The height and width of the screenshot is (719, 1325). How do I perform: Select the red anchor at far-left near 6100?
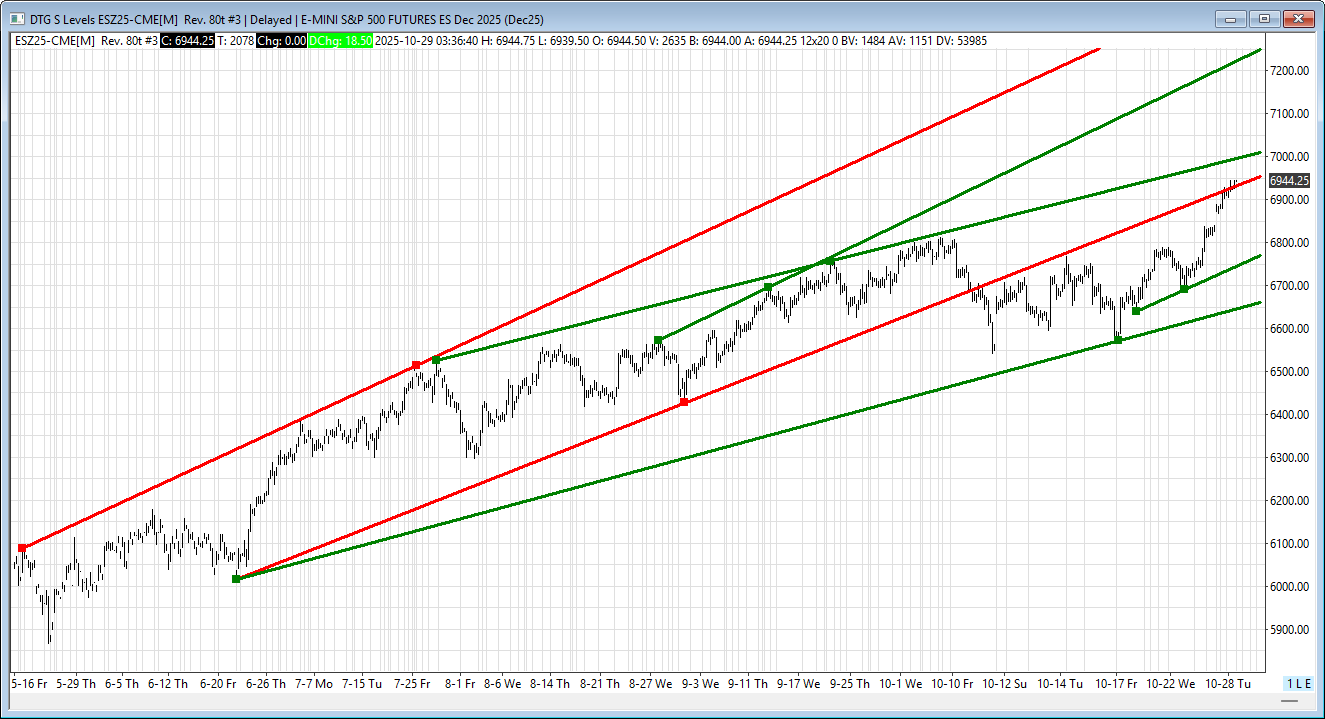tap(22, 548)
